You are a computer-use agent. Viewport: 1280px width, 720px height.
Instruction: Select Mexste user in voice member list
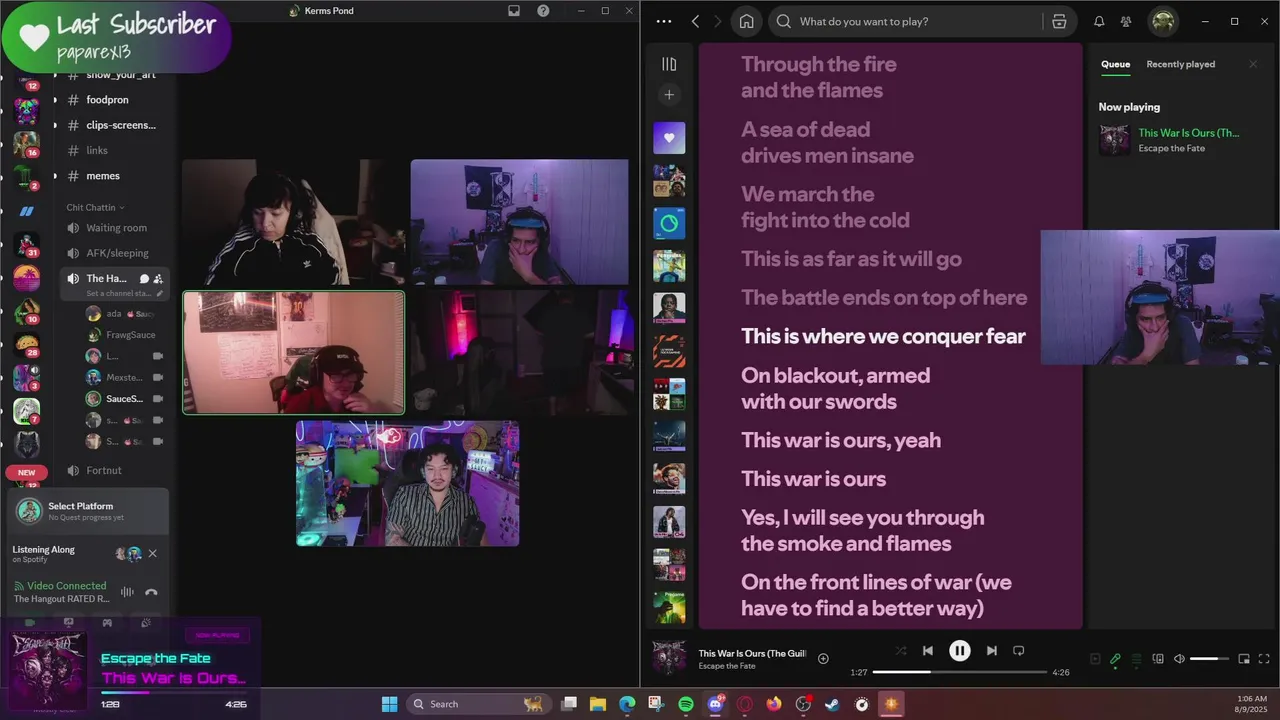124,377
